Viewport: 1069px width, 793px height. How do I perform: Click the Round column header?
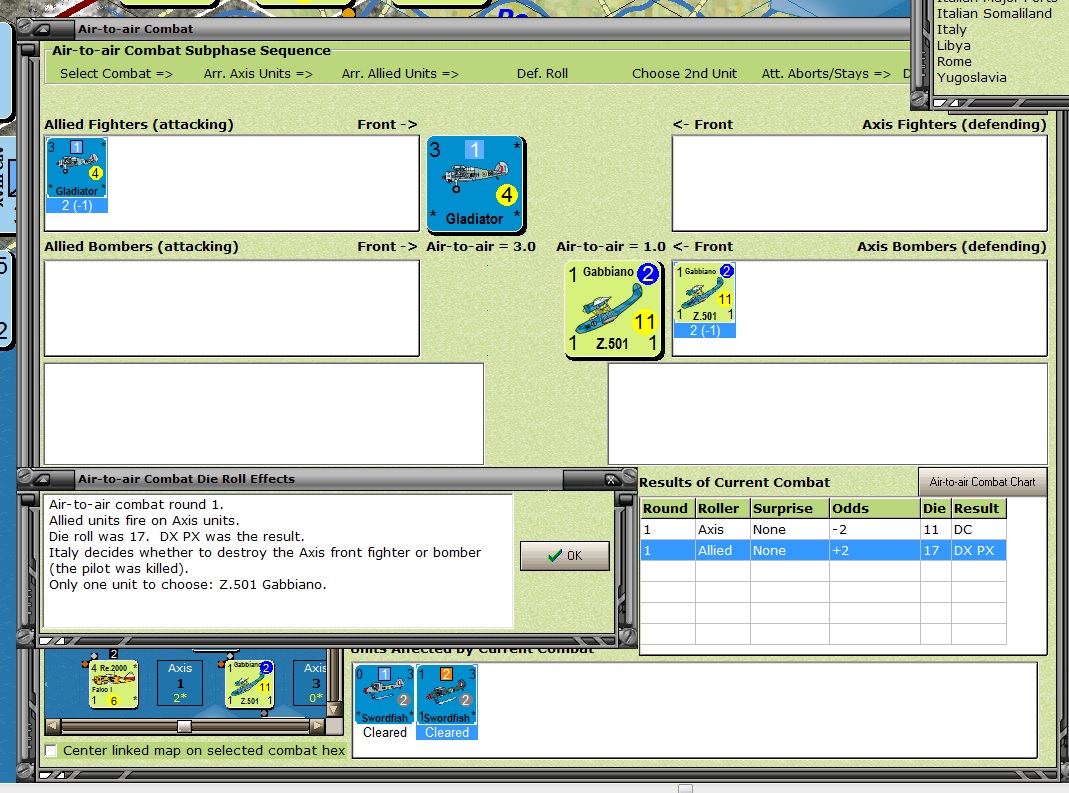667,508
